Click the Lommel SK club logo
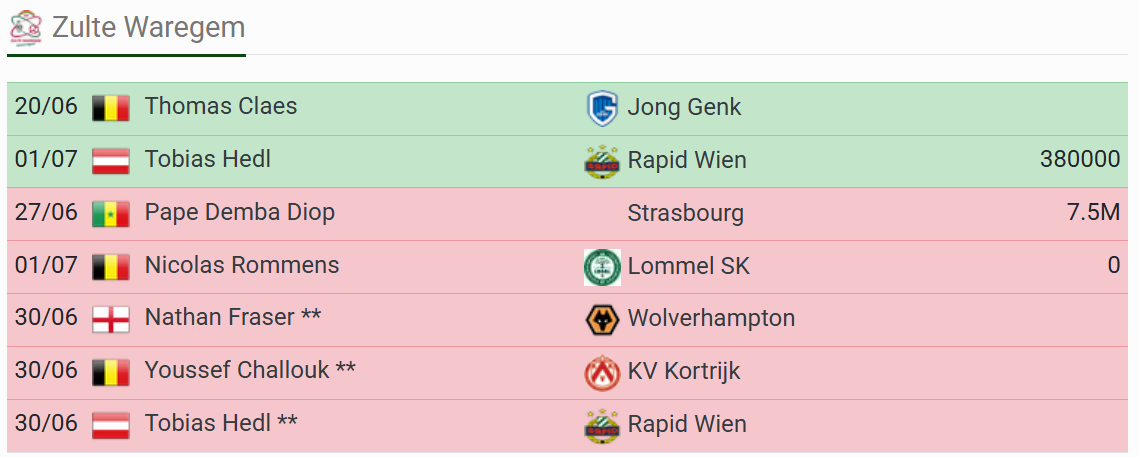The image size is (1139, 457). [602, 267]
